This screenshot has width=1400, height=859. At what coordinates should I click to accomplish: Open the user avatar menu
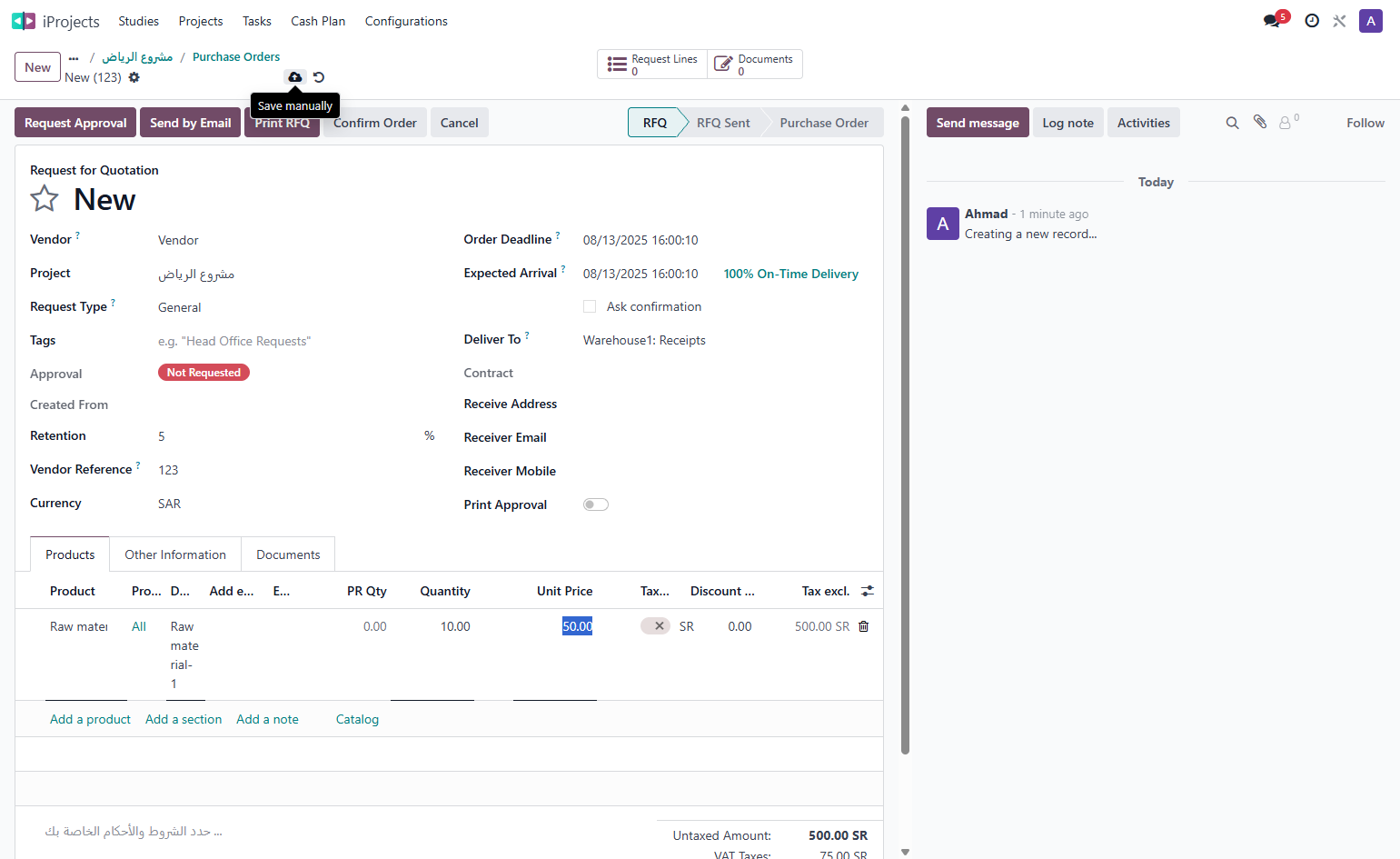pyautogui.click(x=1371, y=21)
